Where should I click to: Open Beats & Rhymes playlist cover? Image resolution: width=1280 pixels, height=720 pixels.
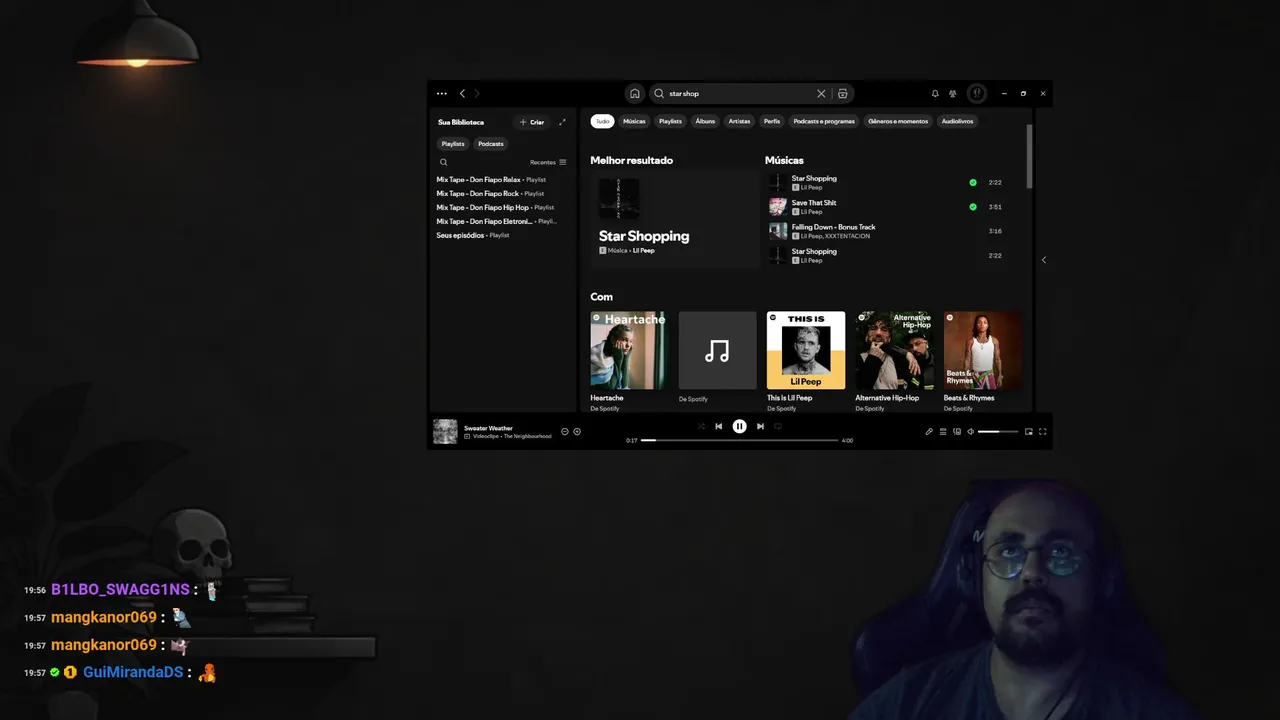[982, 350]
